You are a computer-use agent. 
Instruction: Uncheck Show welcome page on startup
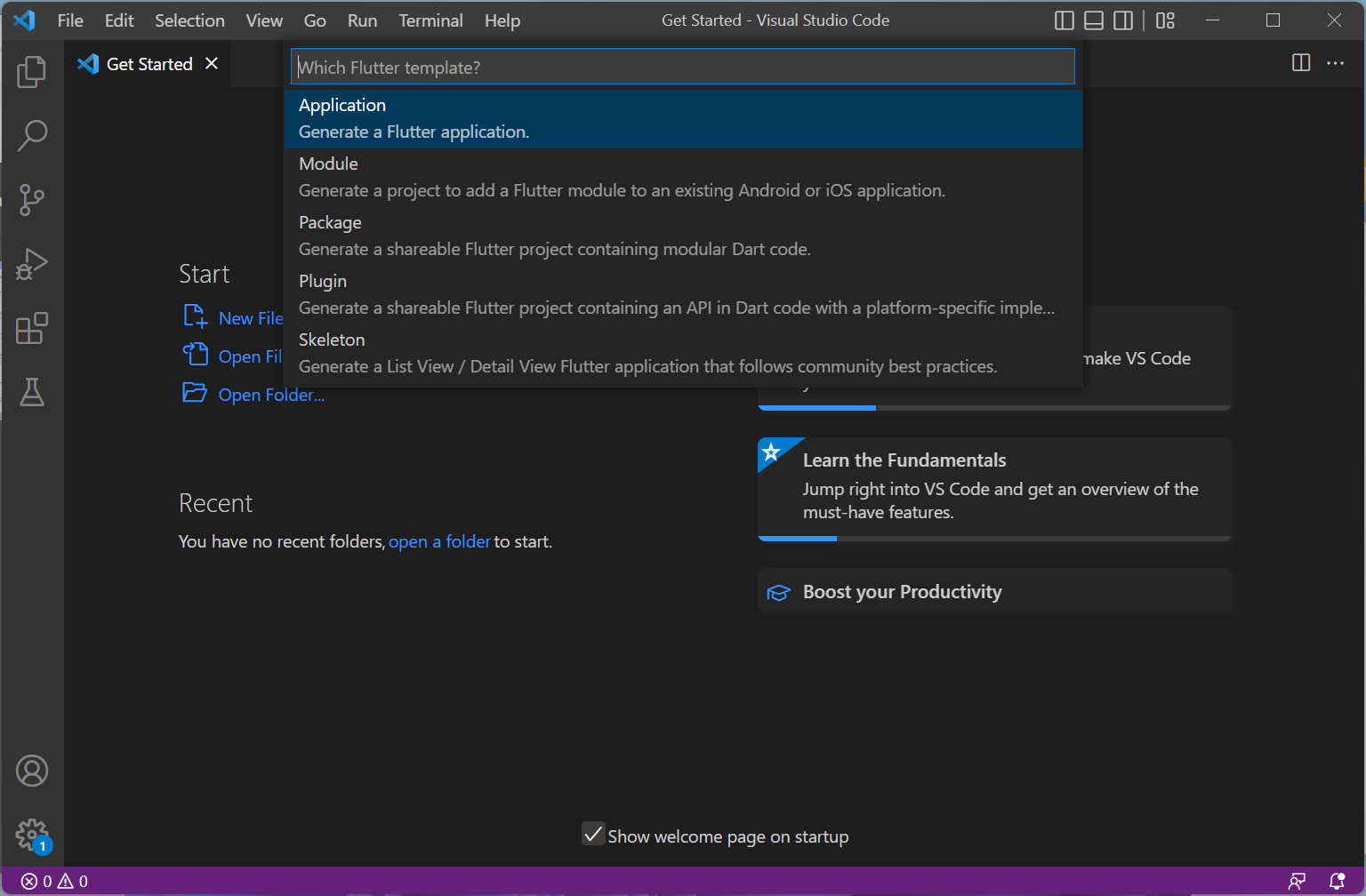coord(593,834)
